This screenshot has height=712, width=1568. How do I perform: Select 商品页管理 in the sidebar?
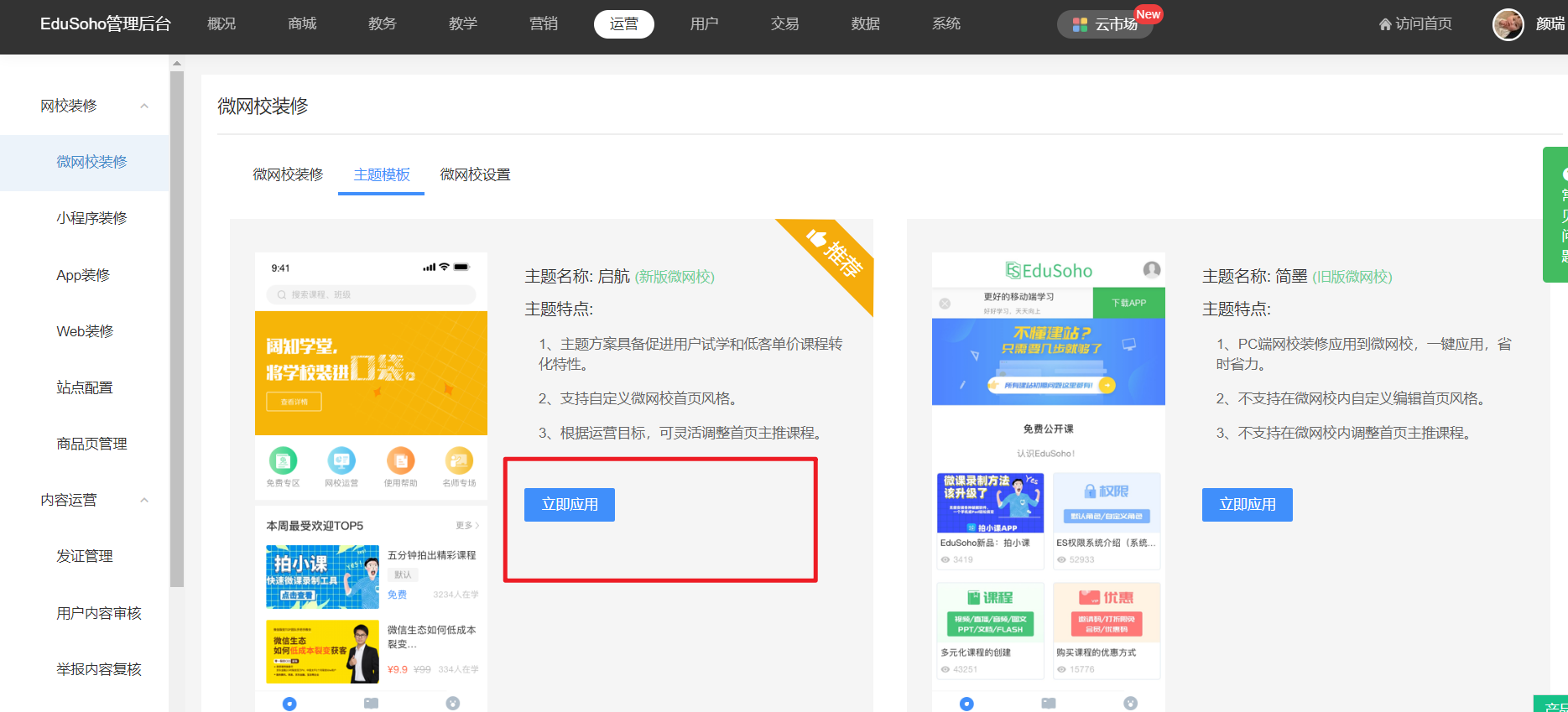[x=91, y=444]
